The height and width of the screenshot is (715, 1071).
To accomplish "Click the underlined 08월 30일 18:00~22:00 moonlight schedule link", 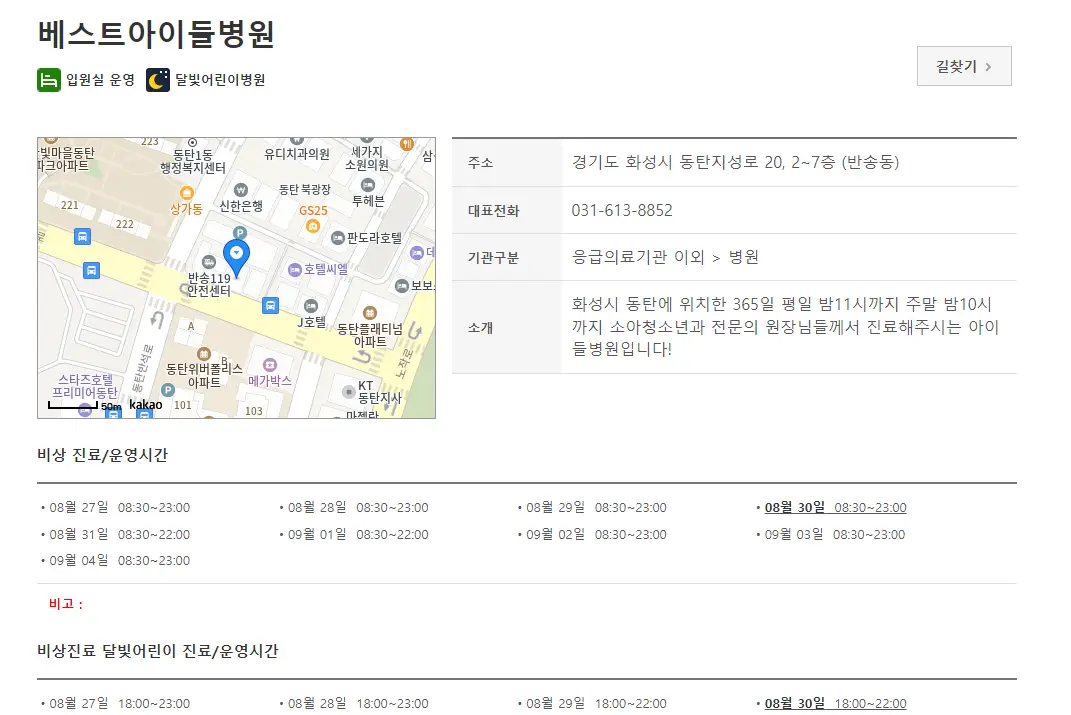I will point(834,703).
